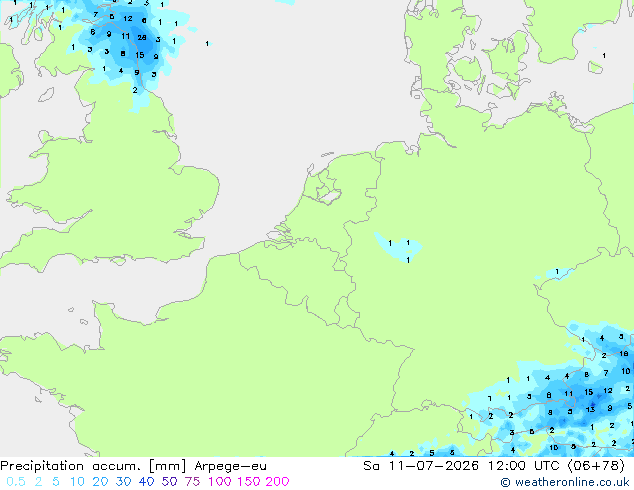634x490 pixels.
Task: Click the 'Sa 11-07-2026' date text
Action: [421, 466]
